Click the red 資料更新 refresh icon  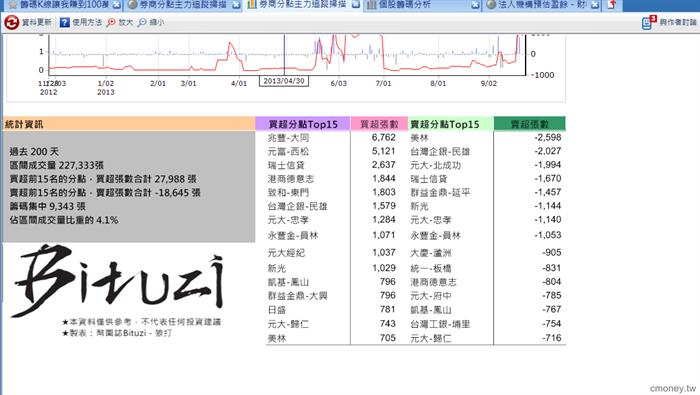[12, 22]
